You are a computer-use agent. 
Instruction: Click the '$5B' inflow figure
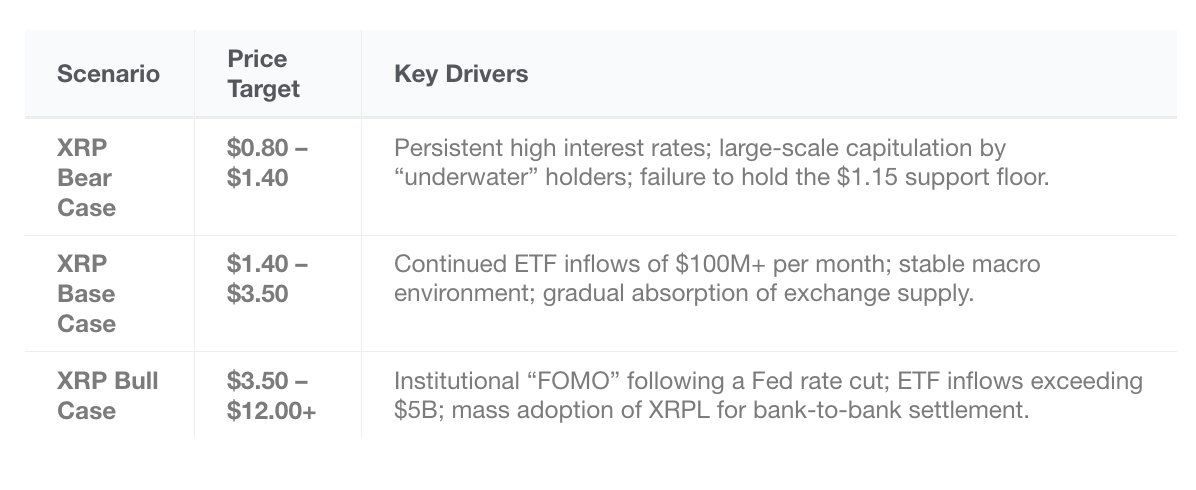point(413,411)
